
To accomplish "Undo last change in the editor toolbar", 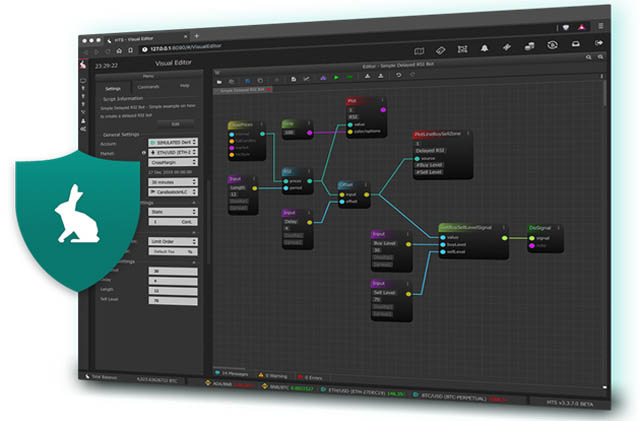I will (398, 75).
